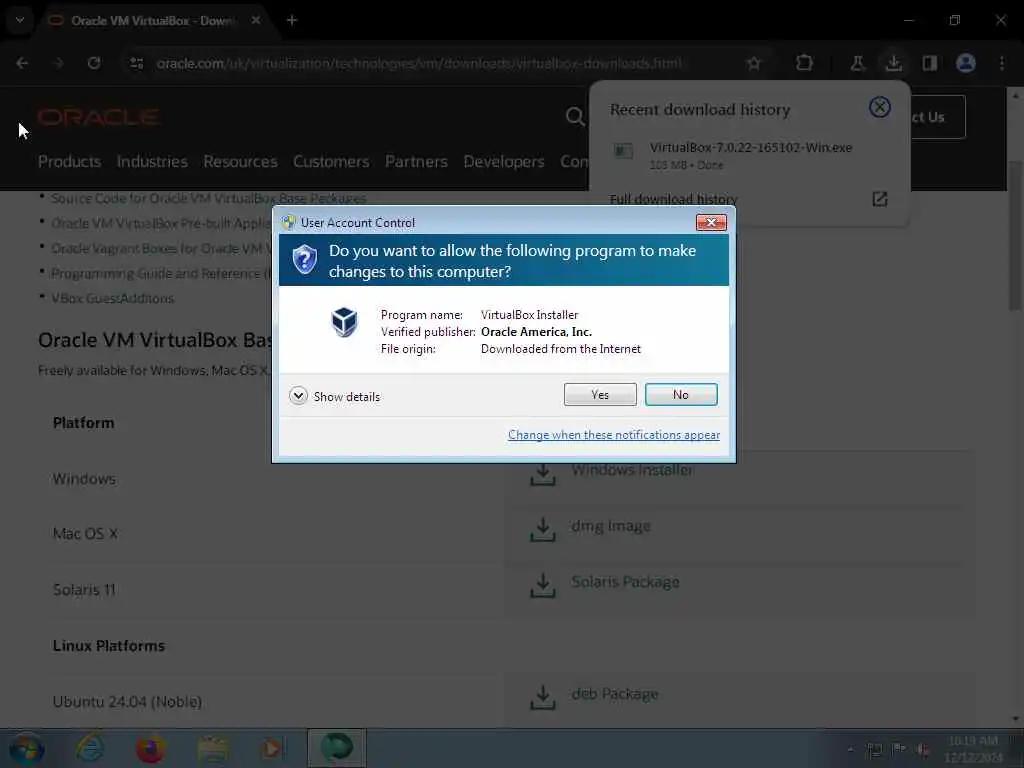Click the dmg Image download link
Image resolution: width=1024 pixels, height=768 pixels.
tap(611, 526)
